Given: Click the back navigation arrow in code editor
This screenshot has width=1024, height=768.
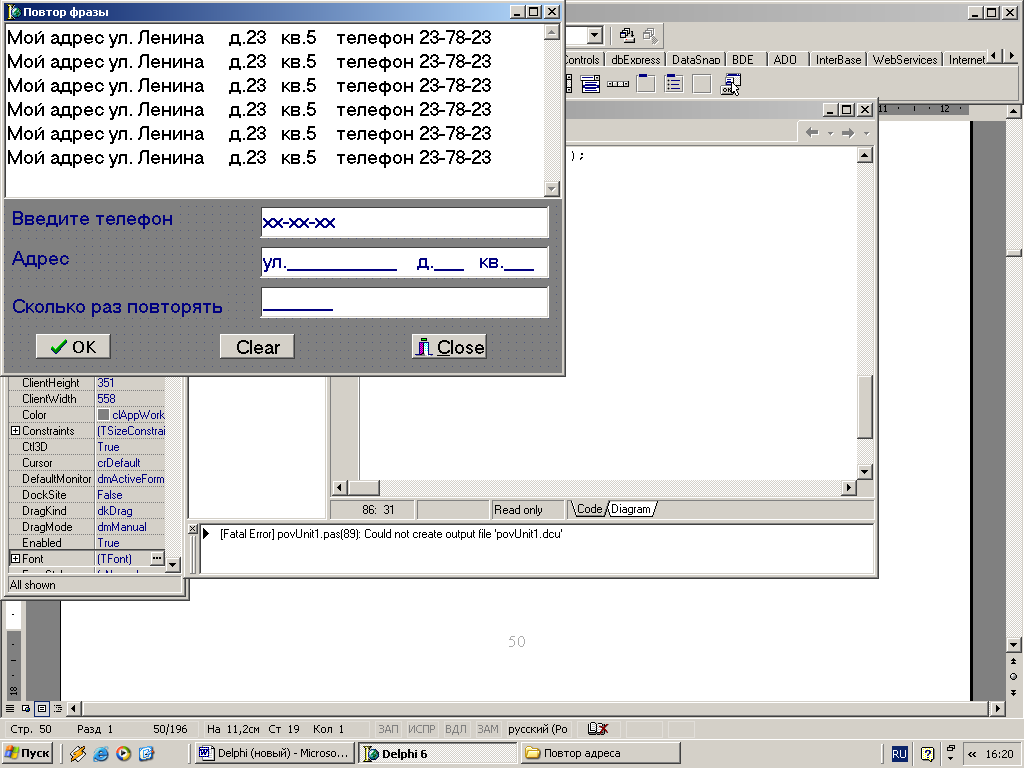Looking at the screenshot, I should [812, 133].
